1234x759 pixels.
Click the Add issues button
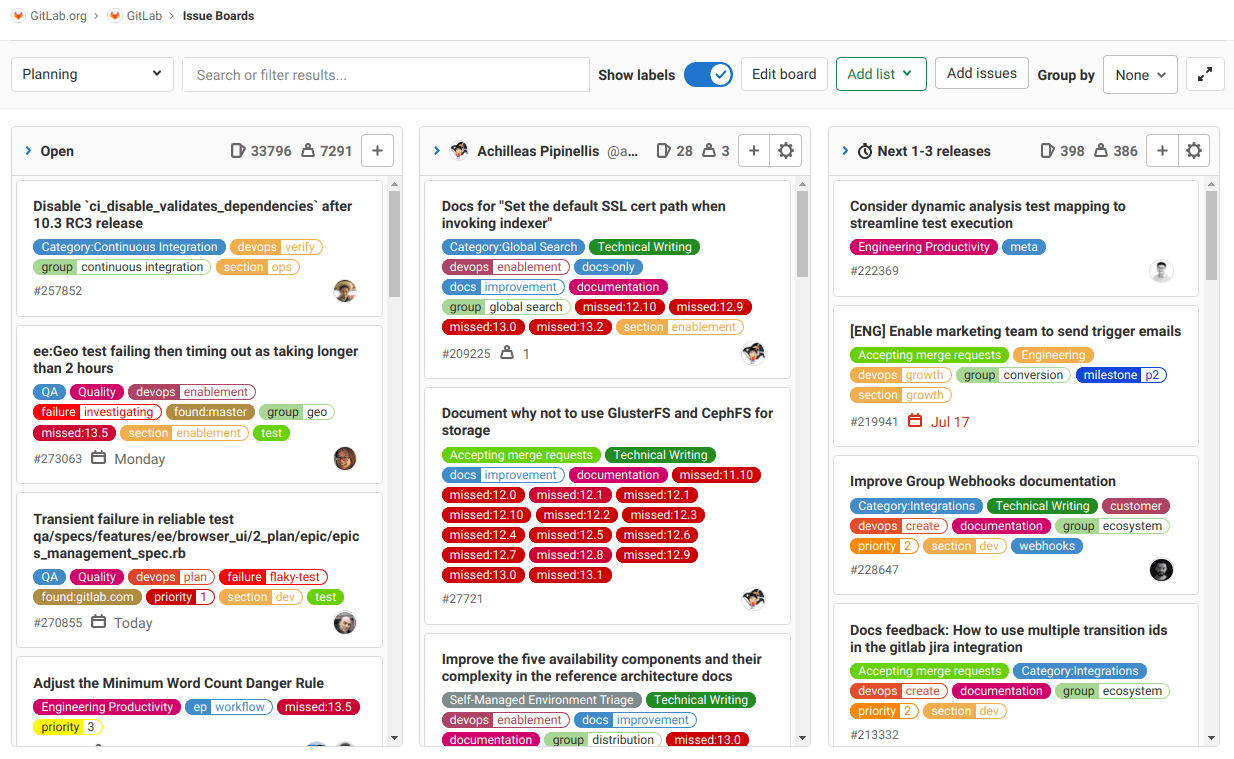(x=981, y=72)
